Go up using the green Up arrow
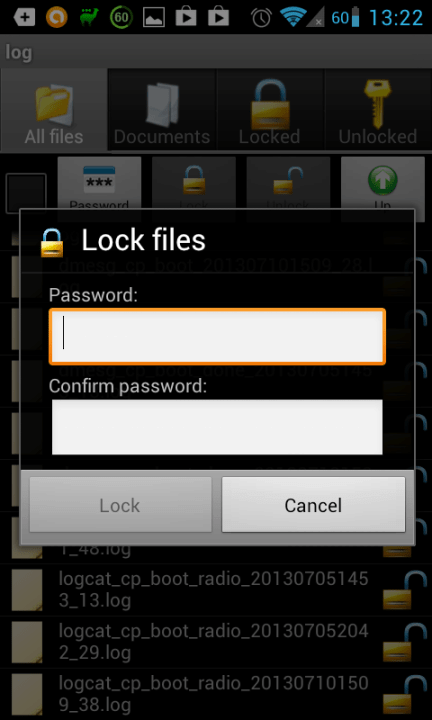 pos(383,183)
